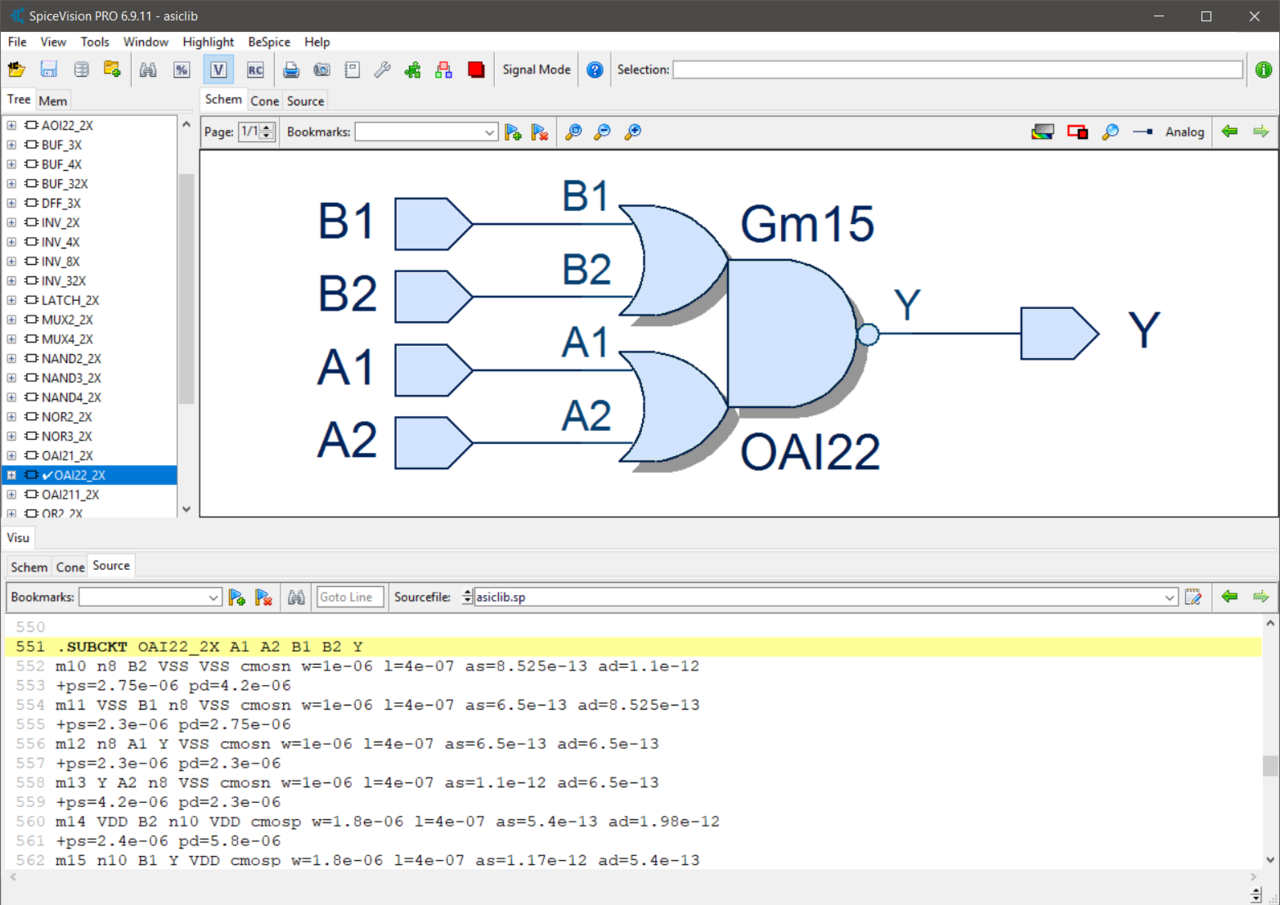Open the Highlight menu
This screenshot has width=1280, height=905.
click(208, 42)
